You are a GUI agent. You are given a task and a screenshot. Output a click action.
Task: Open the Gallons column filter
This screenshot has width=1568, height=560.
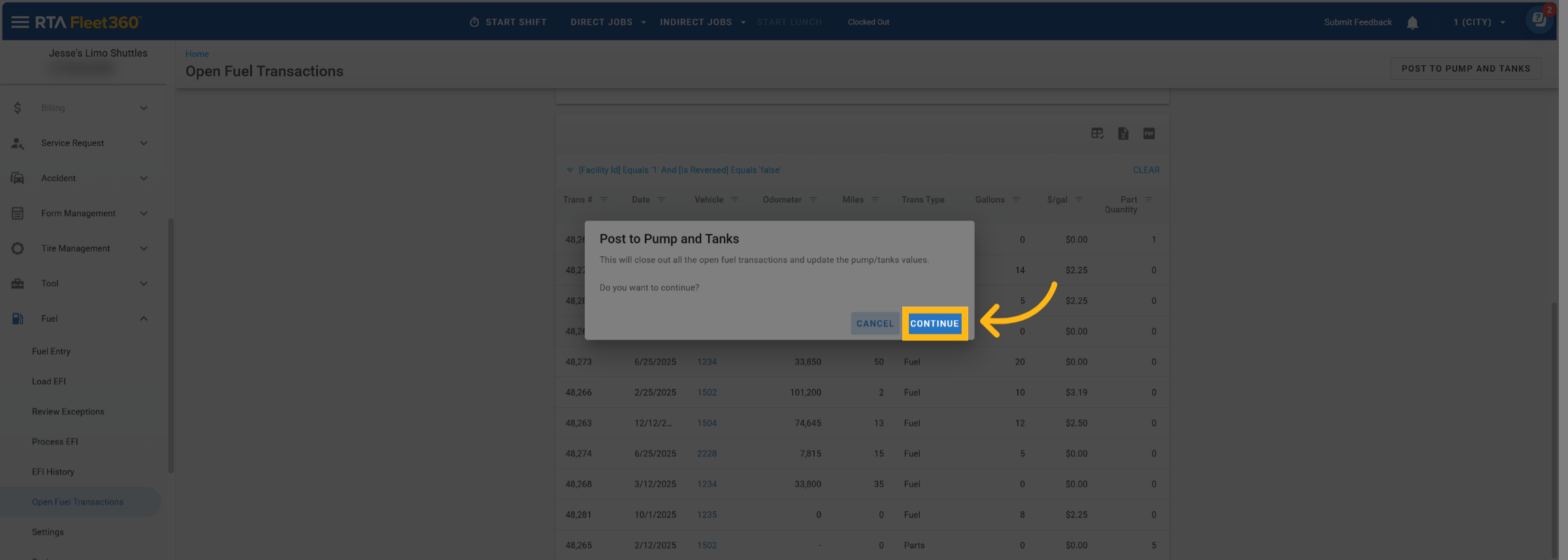(1016, 200)
